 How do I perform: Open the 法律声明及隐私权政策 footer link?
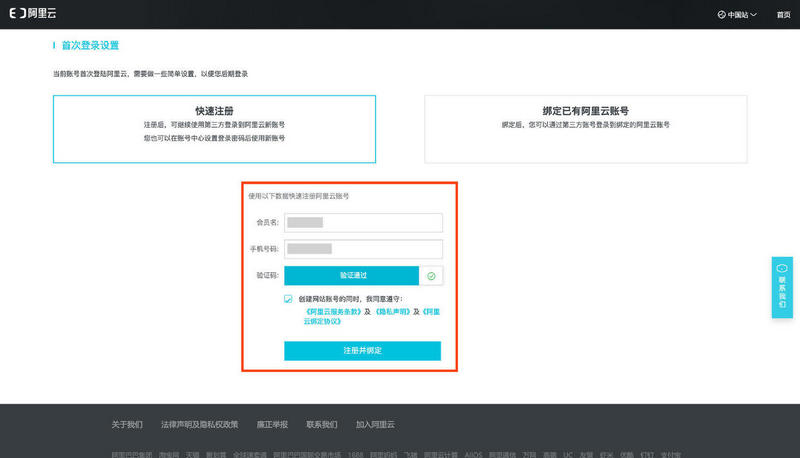pyautogui.click(x=199, y=424)
